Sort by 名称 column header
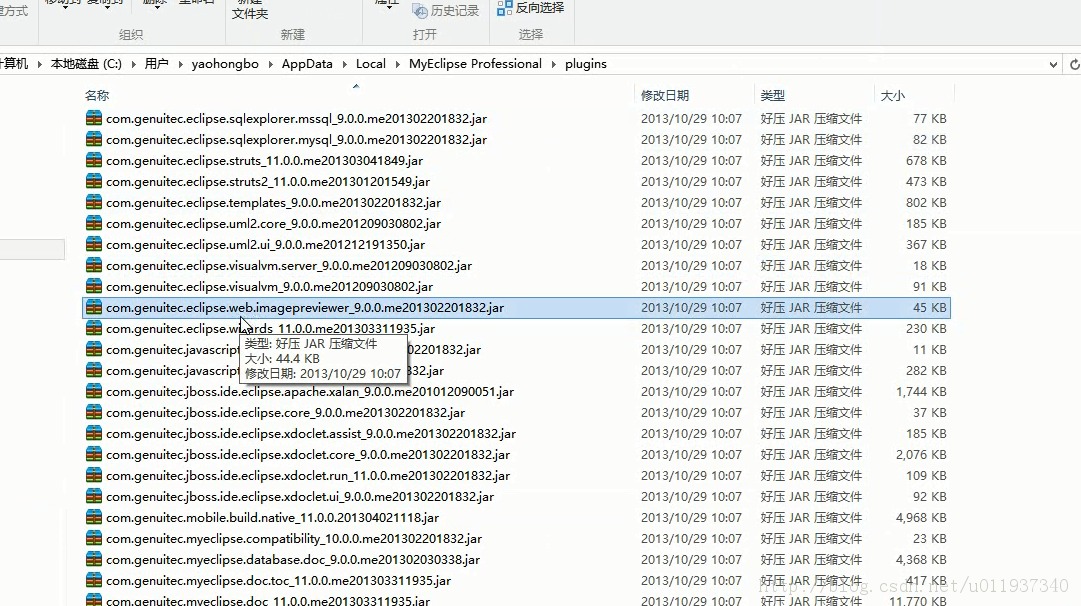 (x=97, y=95)
